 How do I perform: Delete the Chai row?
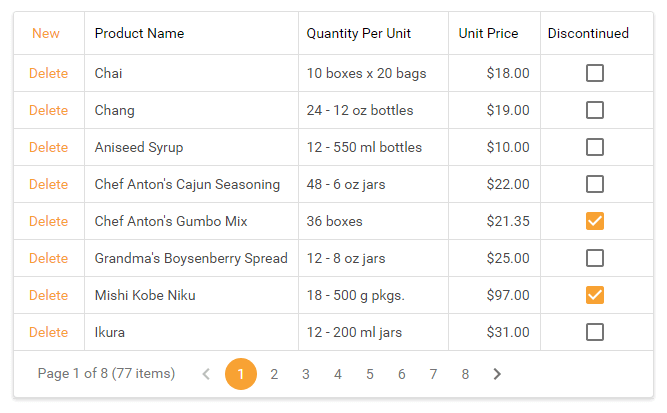coord(49,73)
